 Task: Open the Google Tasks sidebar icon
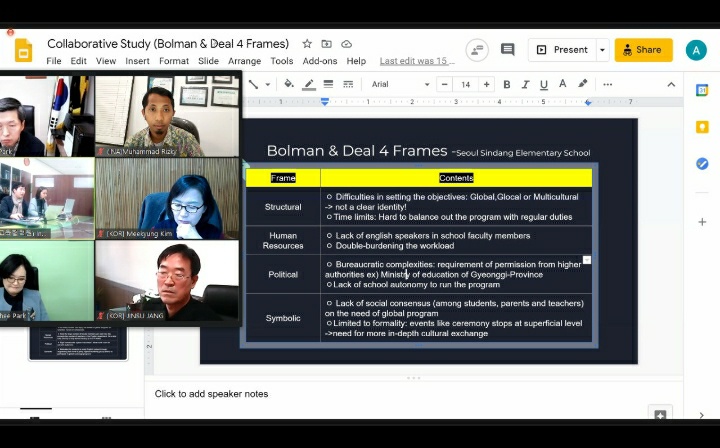pyautogui.click(x=702, y=163)
